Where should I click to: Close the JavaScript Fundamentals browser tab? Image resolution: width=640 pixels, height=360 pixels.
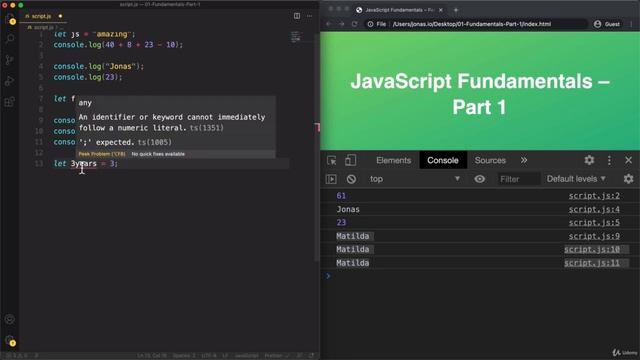click(441, 10)
